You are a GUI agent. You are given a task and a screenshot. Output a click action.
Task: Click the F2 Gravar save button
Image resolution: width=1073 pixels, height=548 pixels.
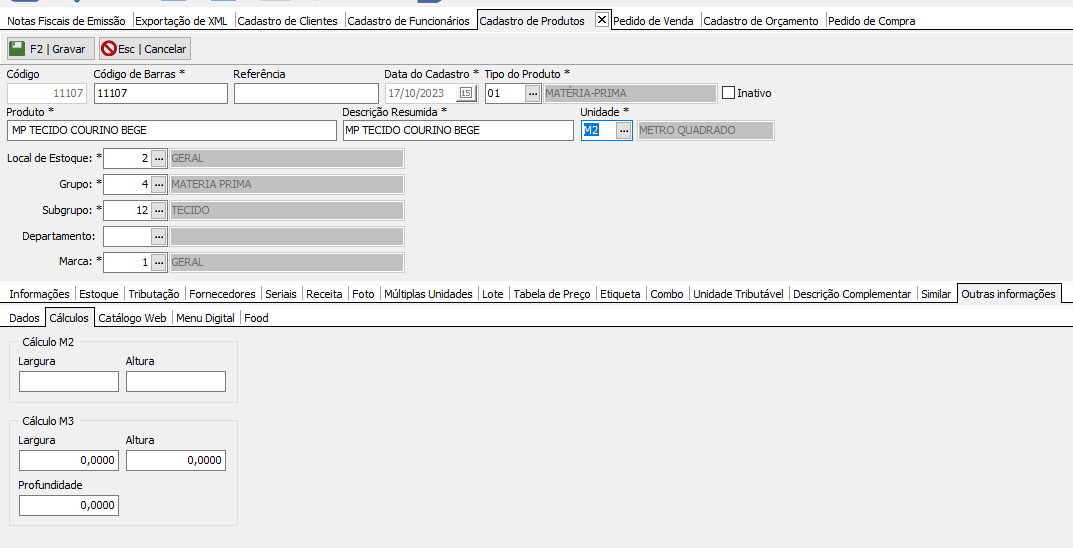point(50,48)
